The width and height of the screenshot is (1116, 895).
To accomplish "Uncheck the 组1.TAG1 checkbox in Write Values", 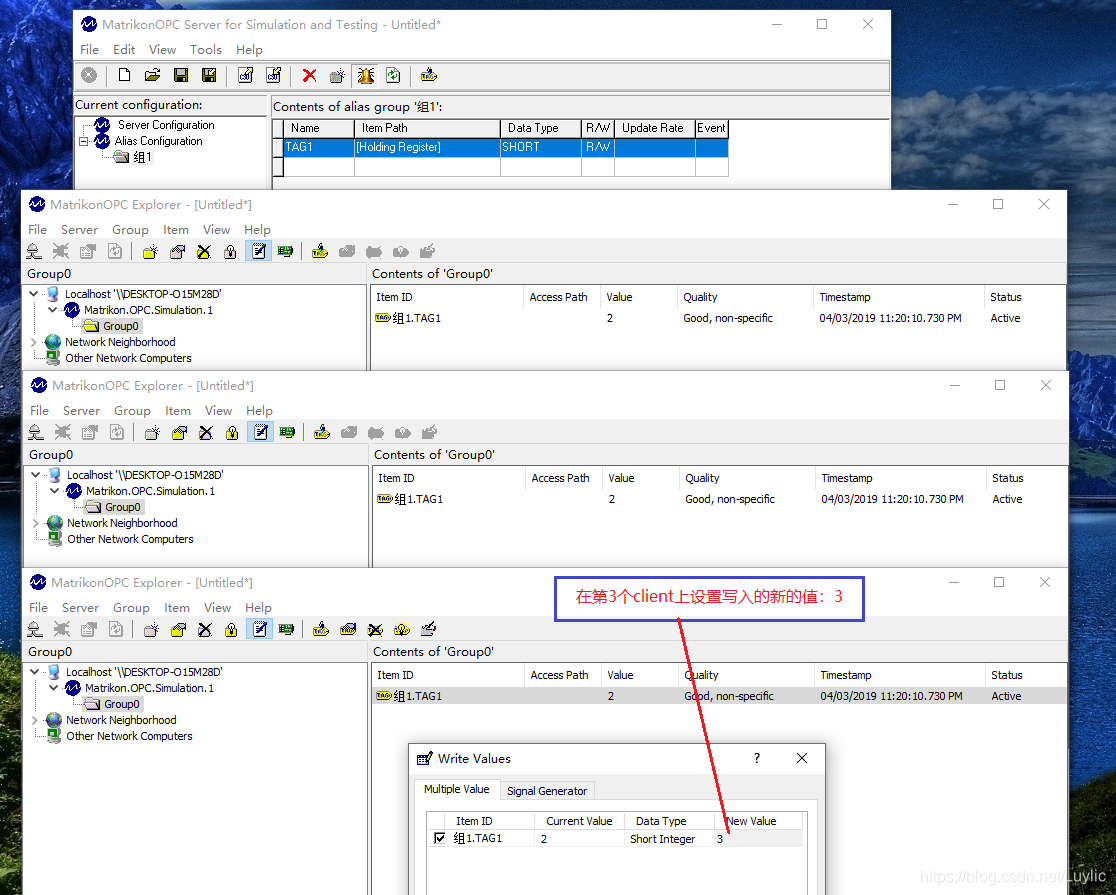I will pyautogui.click(x=439, y=838).
